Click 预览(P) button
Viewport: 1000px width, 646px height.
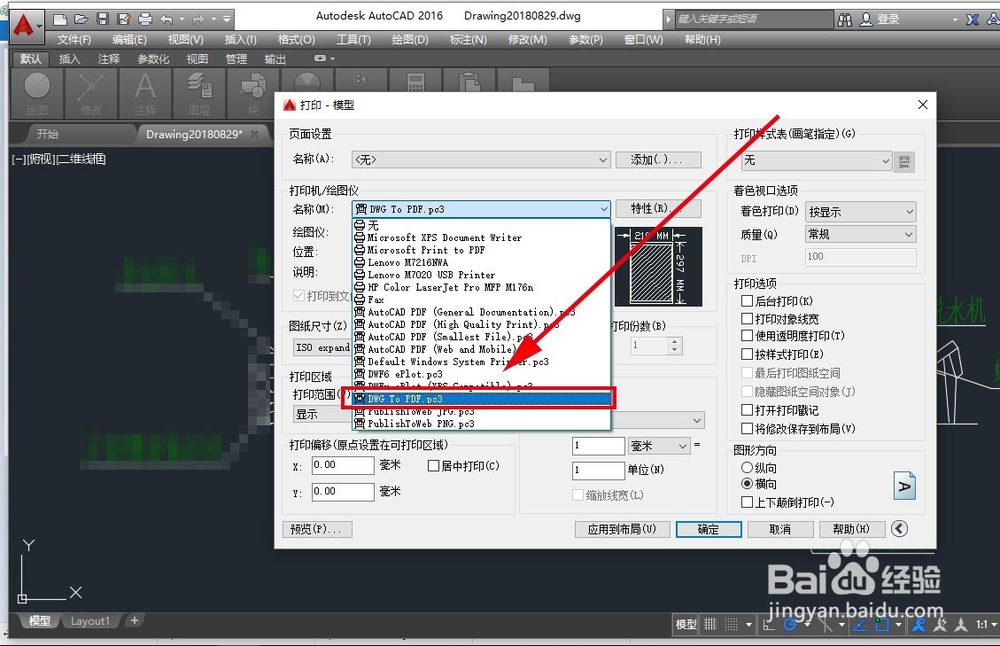317,529
